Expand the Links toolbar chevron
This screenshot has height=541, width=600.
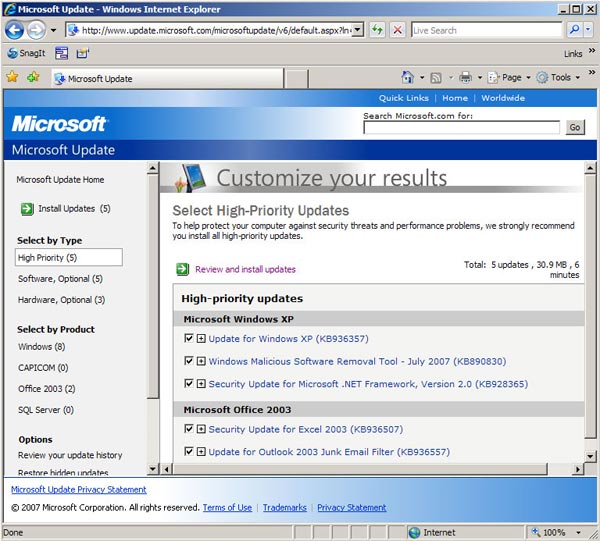[592, 51]
